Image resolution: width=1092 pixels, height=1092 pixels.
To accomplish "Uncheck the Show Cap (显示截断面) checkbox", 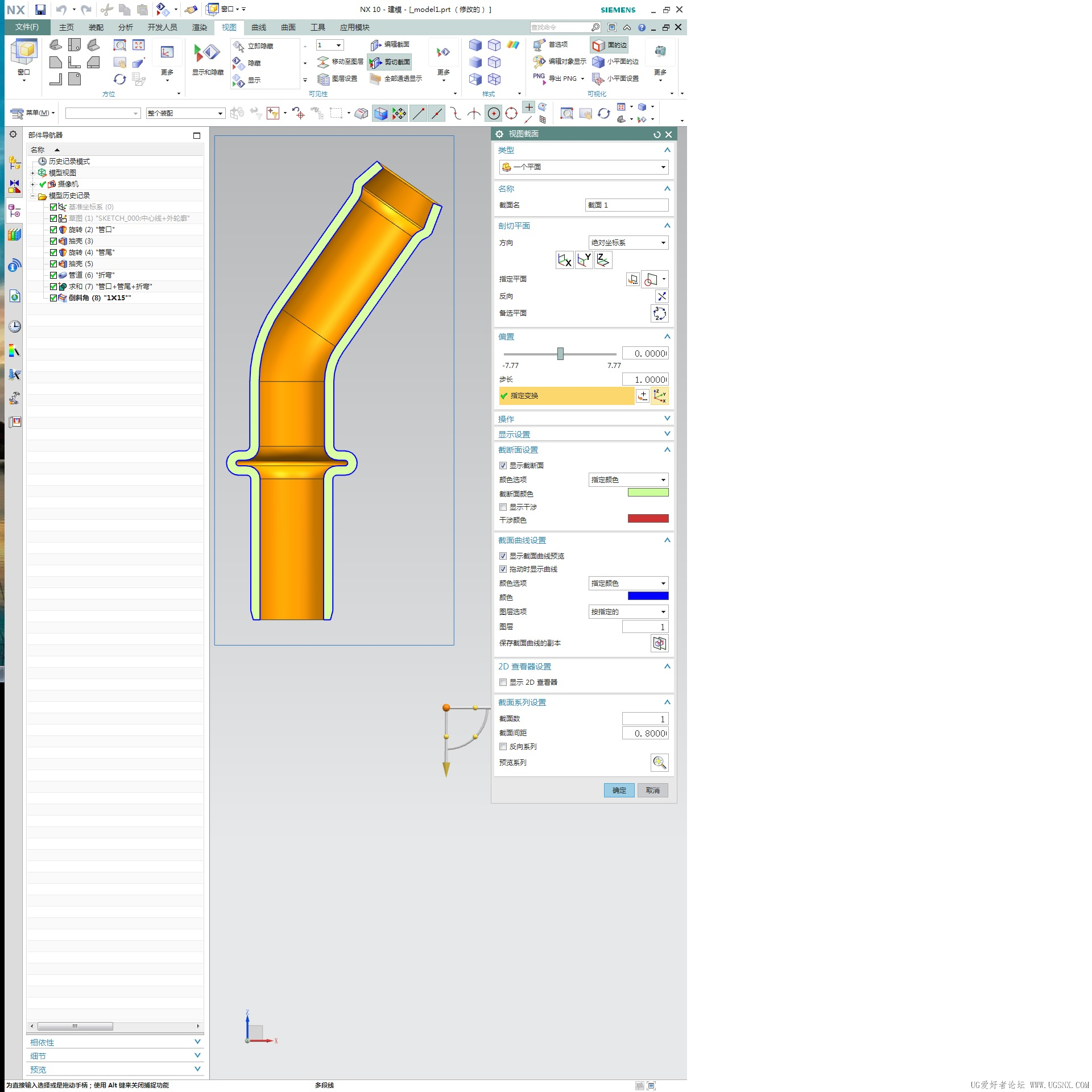I will (503, 465).
